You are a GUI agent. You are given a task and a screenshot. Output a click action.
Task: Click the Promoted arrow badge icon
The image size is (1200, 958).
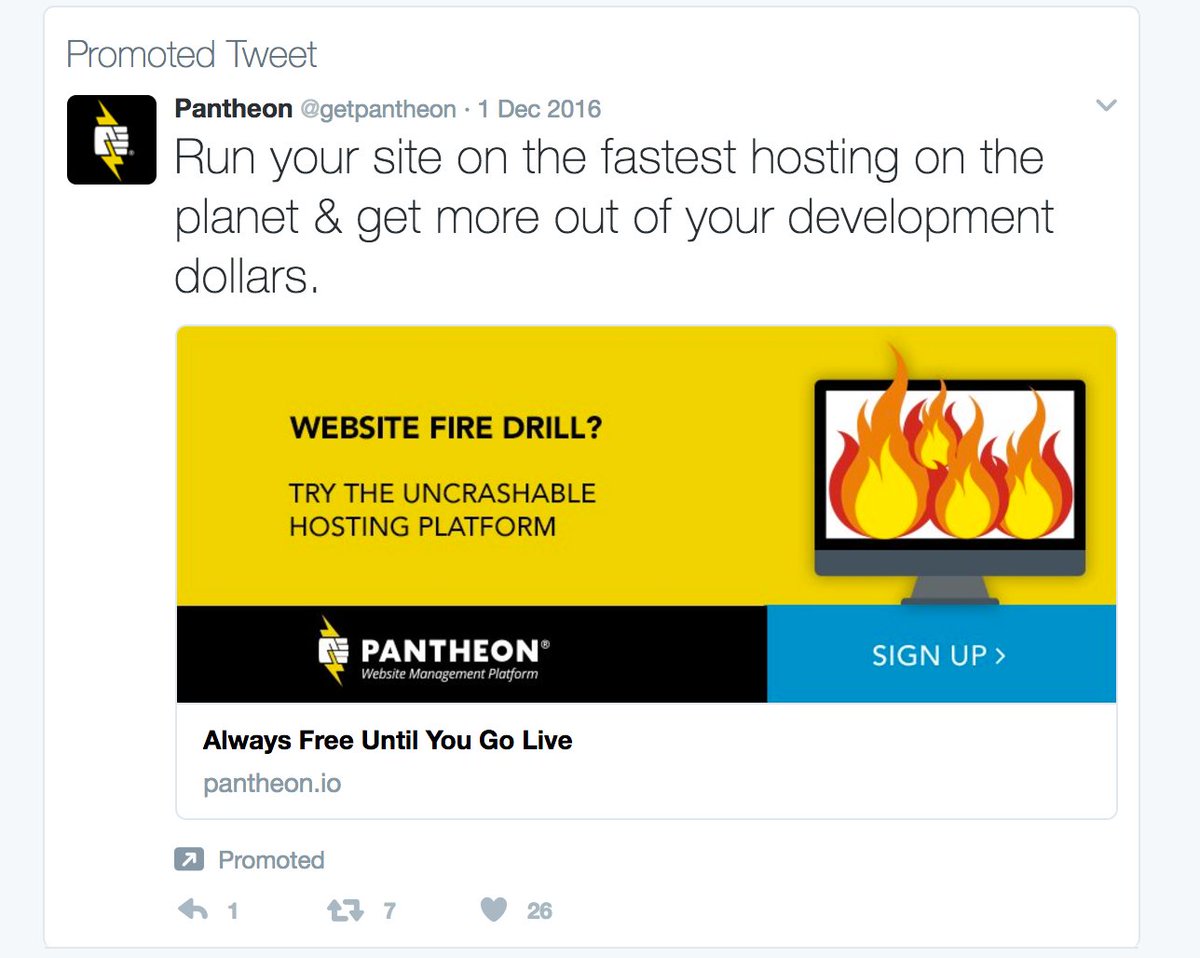[x=188, y=860]
